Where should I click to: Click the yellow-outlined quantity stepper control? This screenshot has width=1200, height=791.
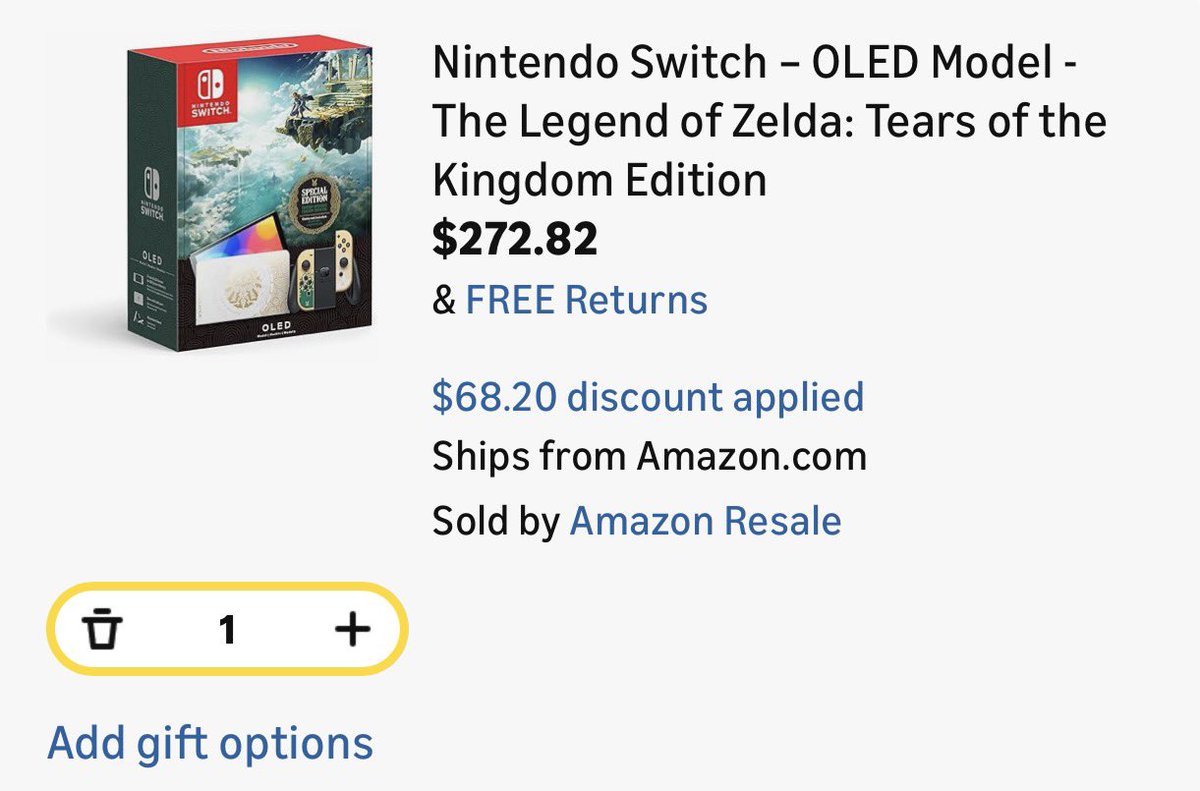227,630
